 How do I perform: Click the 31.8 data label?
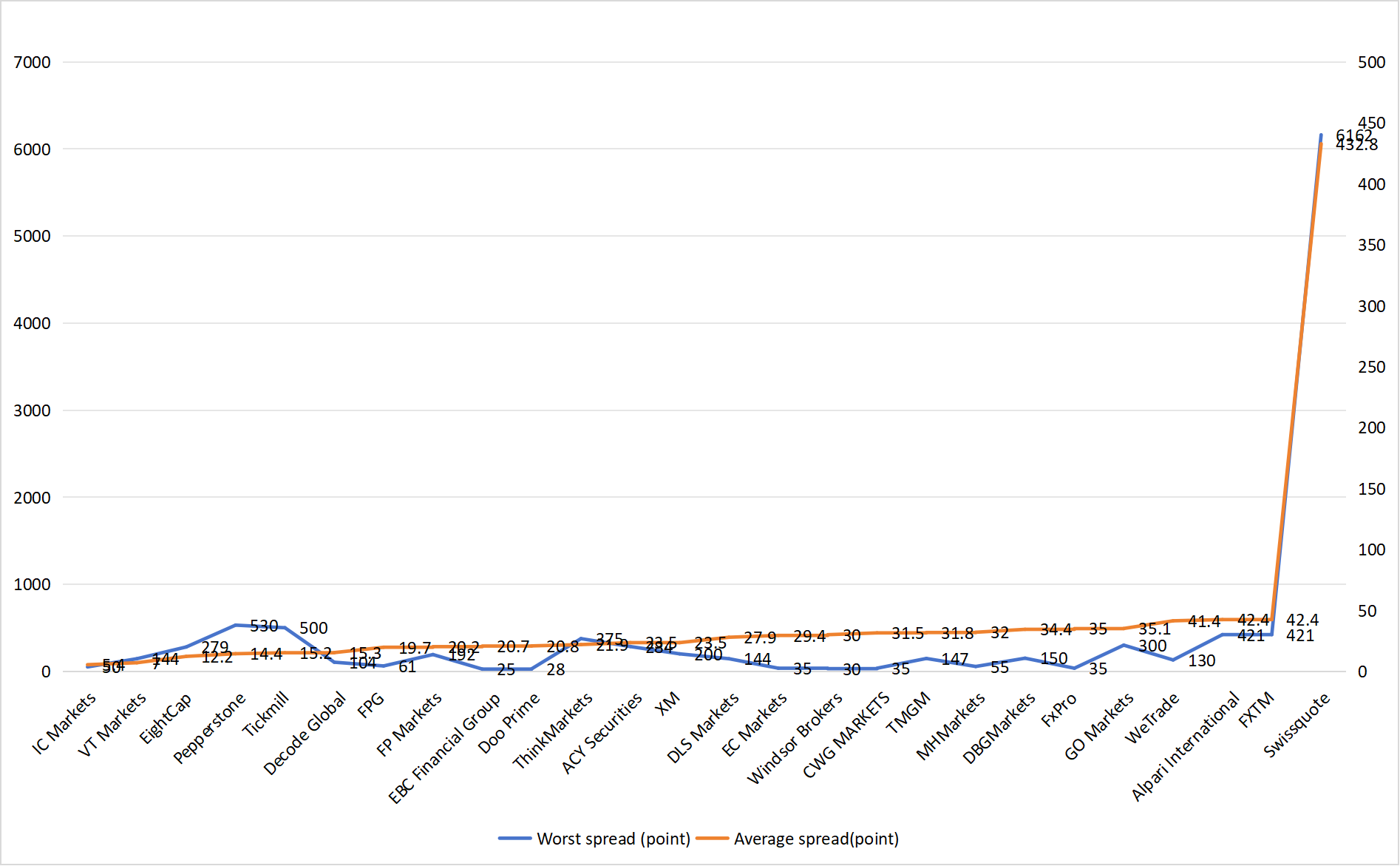pos(957,633)
